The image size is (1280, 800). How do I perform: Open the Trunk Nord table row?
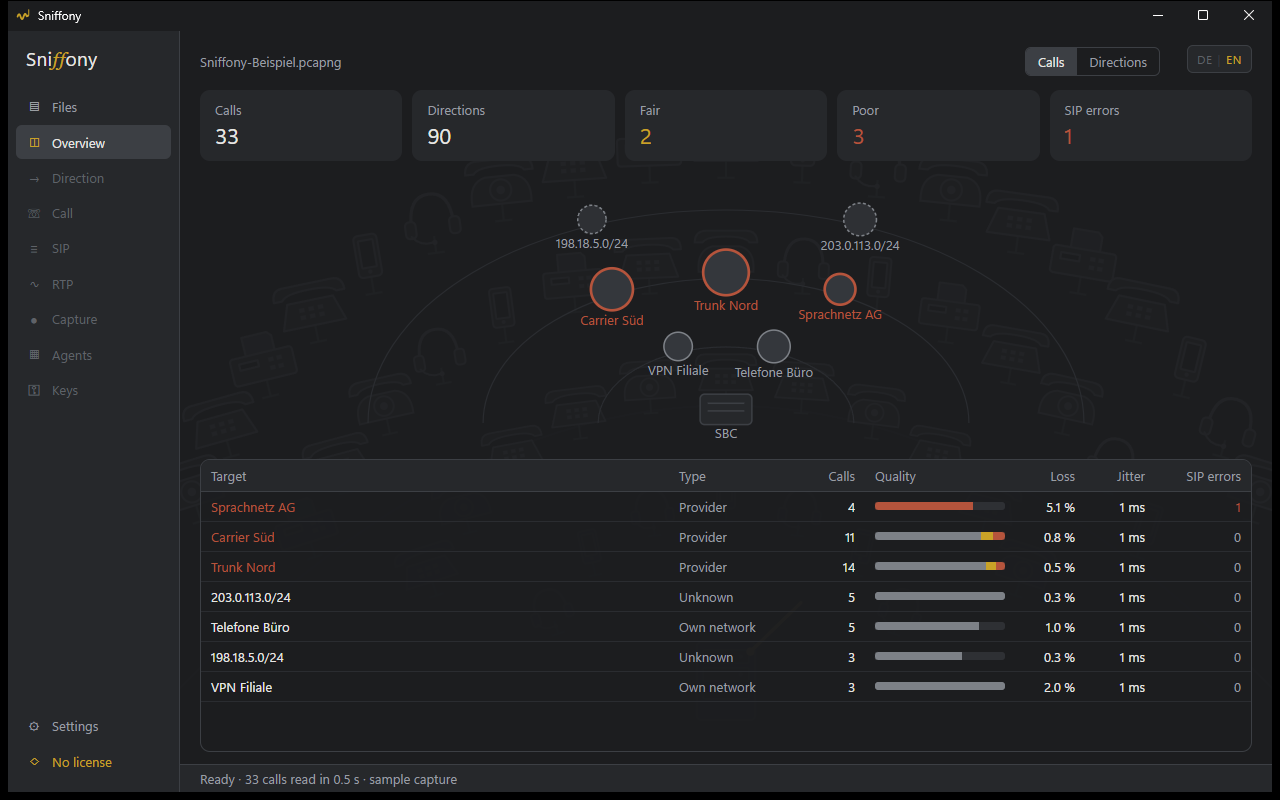(726, 567)
